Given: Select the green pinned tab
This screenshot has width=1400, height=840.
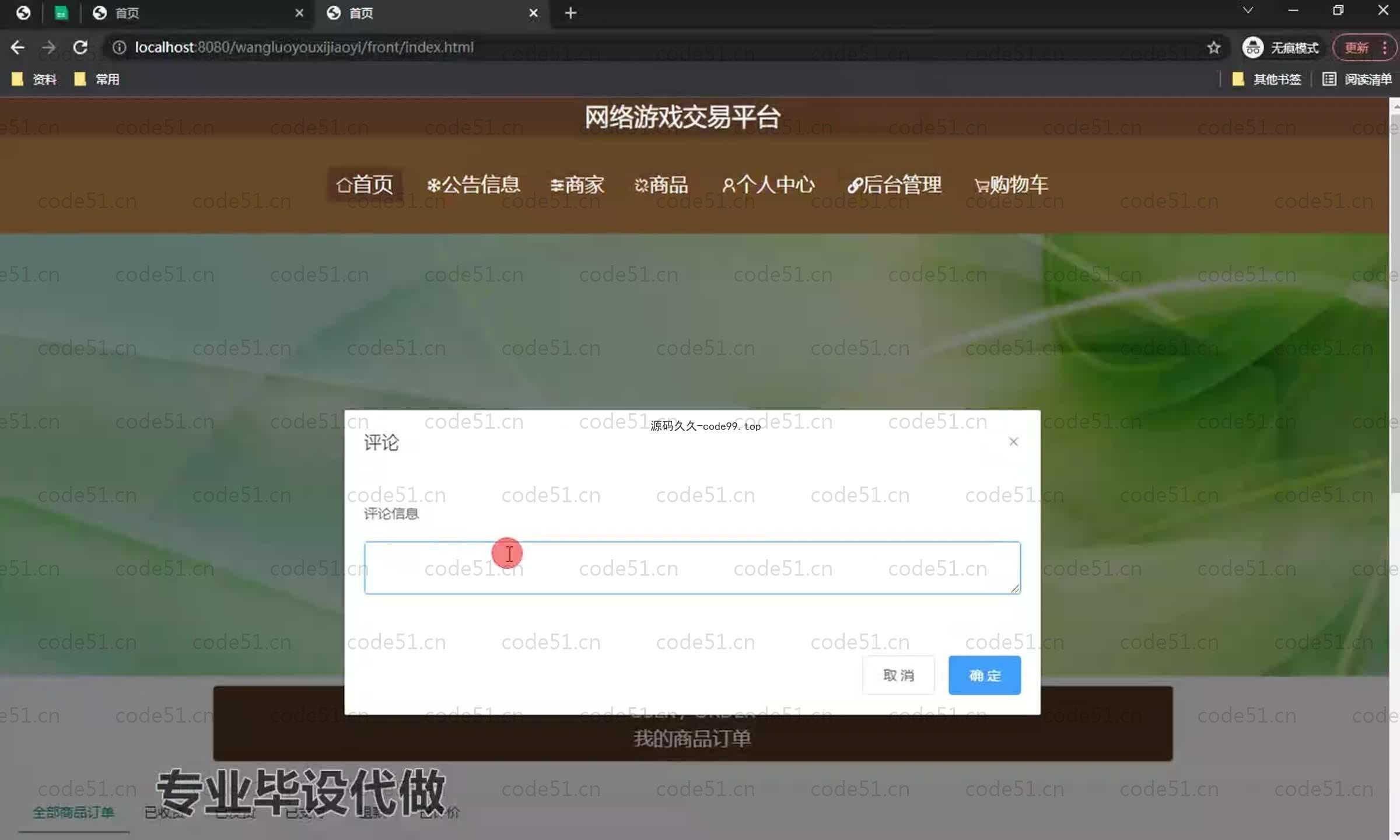Looking at the screenshot, I should (61, 13).
